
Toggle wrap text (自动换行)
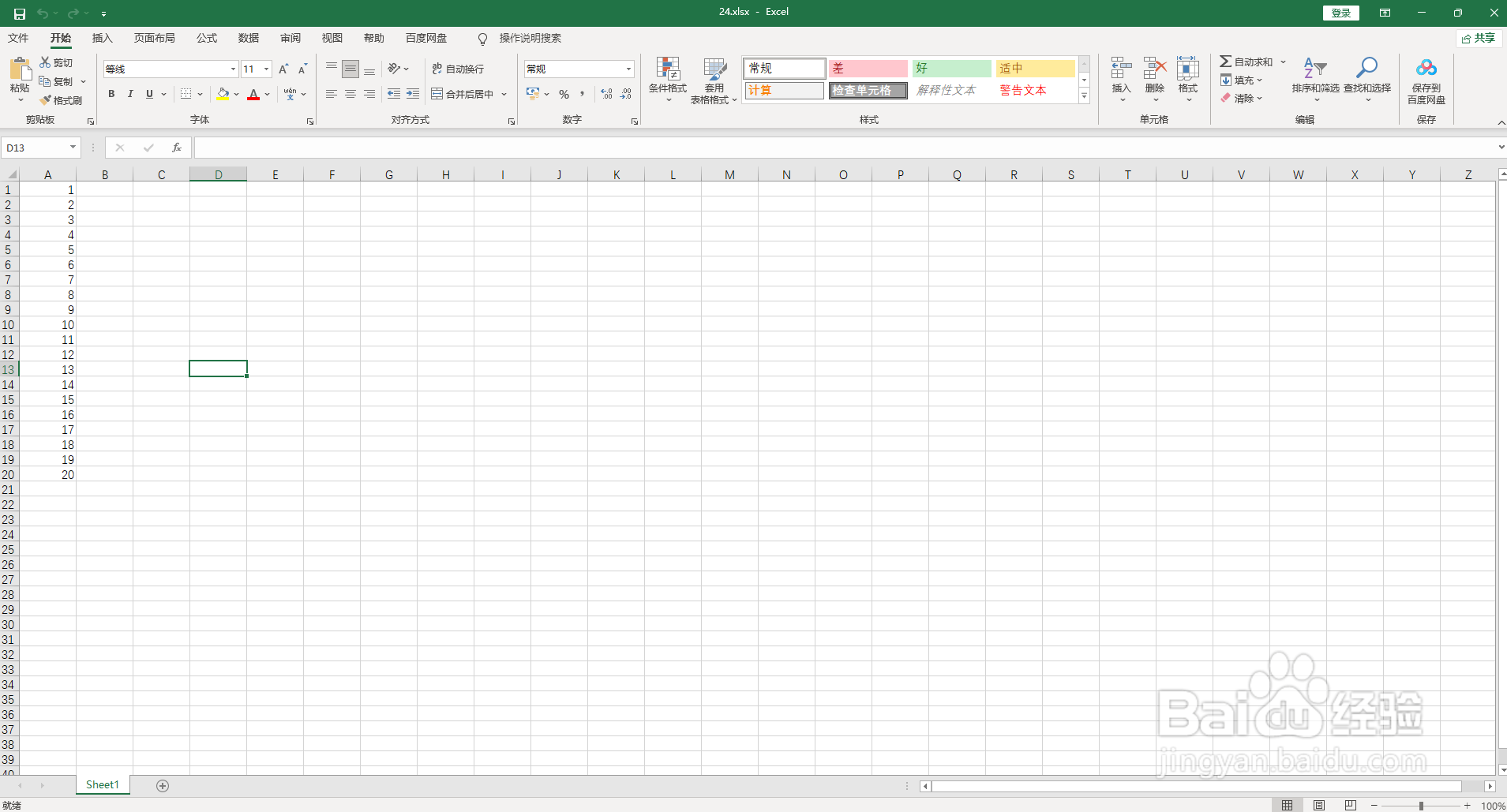[458, 69]
